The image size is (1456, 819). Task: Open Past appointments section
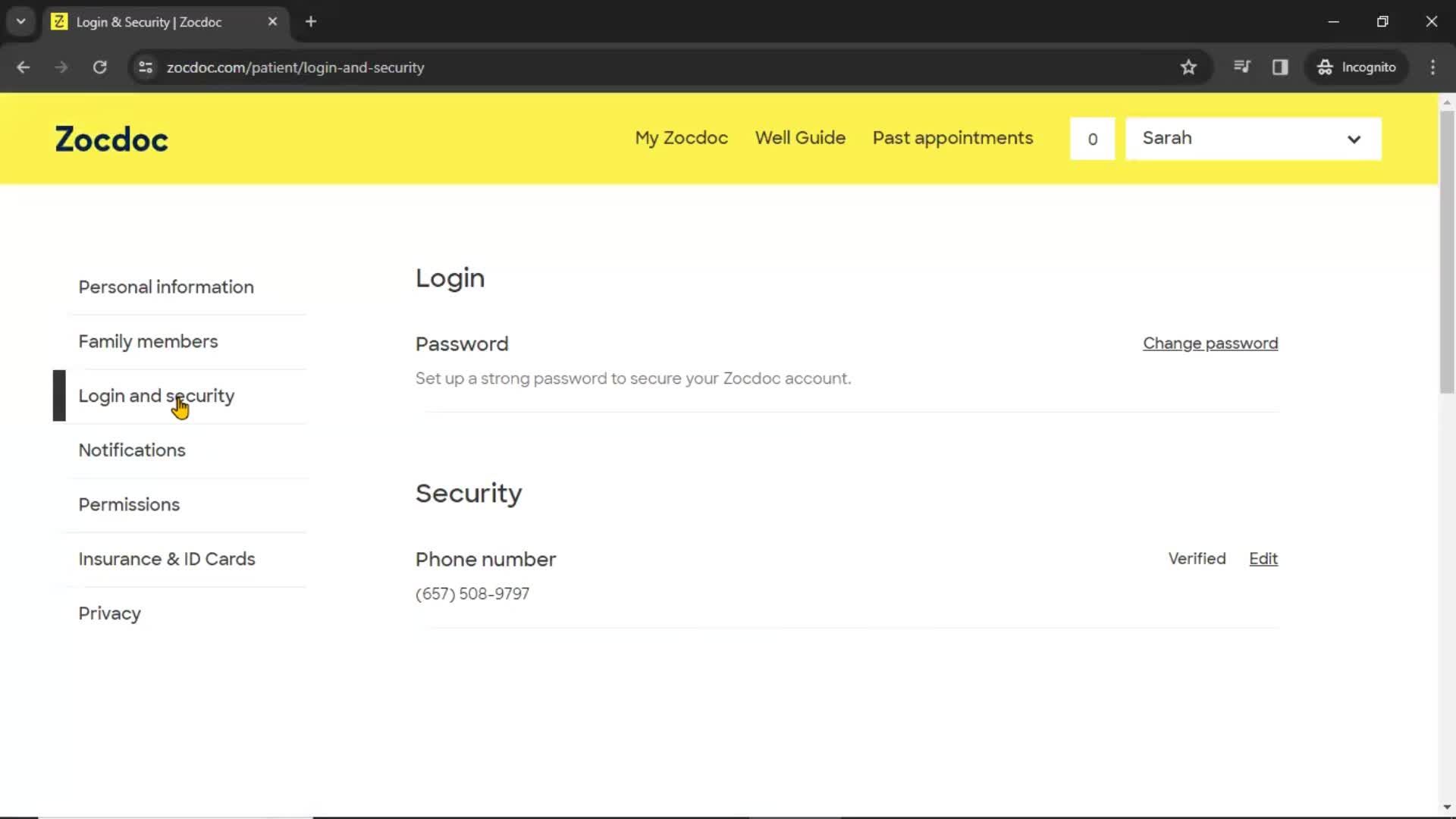[x=952, y=138]
